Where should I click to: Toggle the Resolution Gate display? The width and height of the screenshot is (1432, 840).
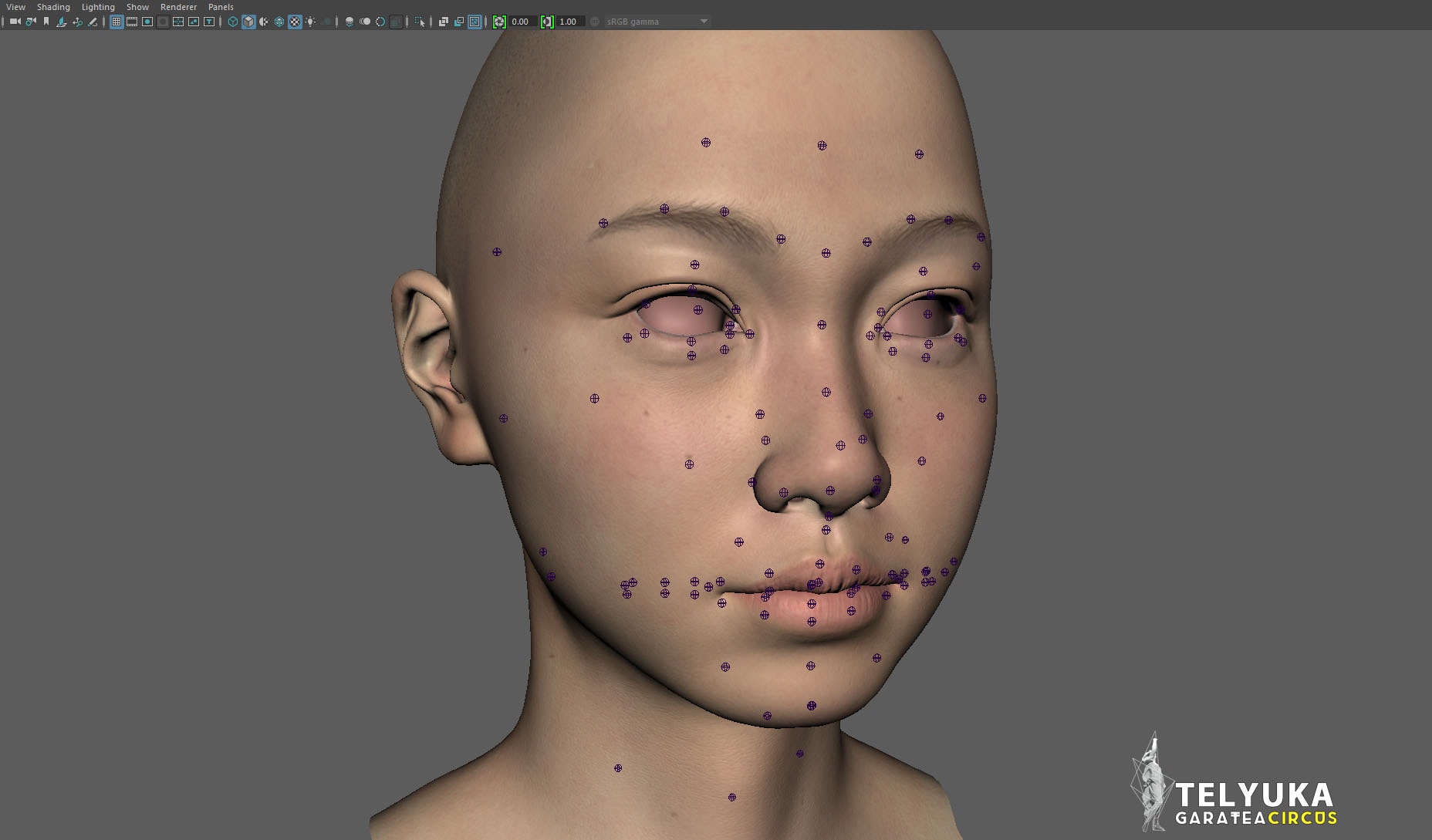coord(147,22)
